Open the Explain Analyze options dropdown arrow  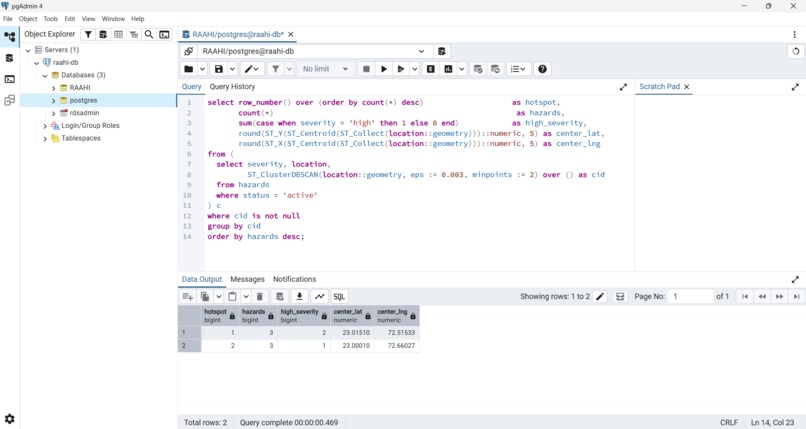[x=462, y=69]
